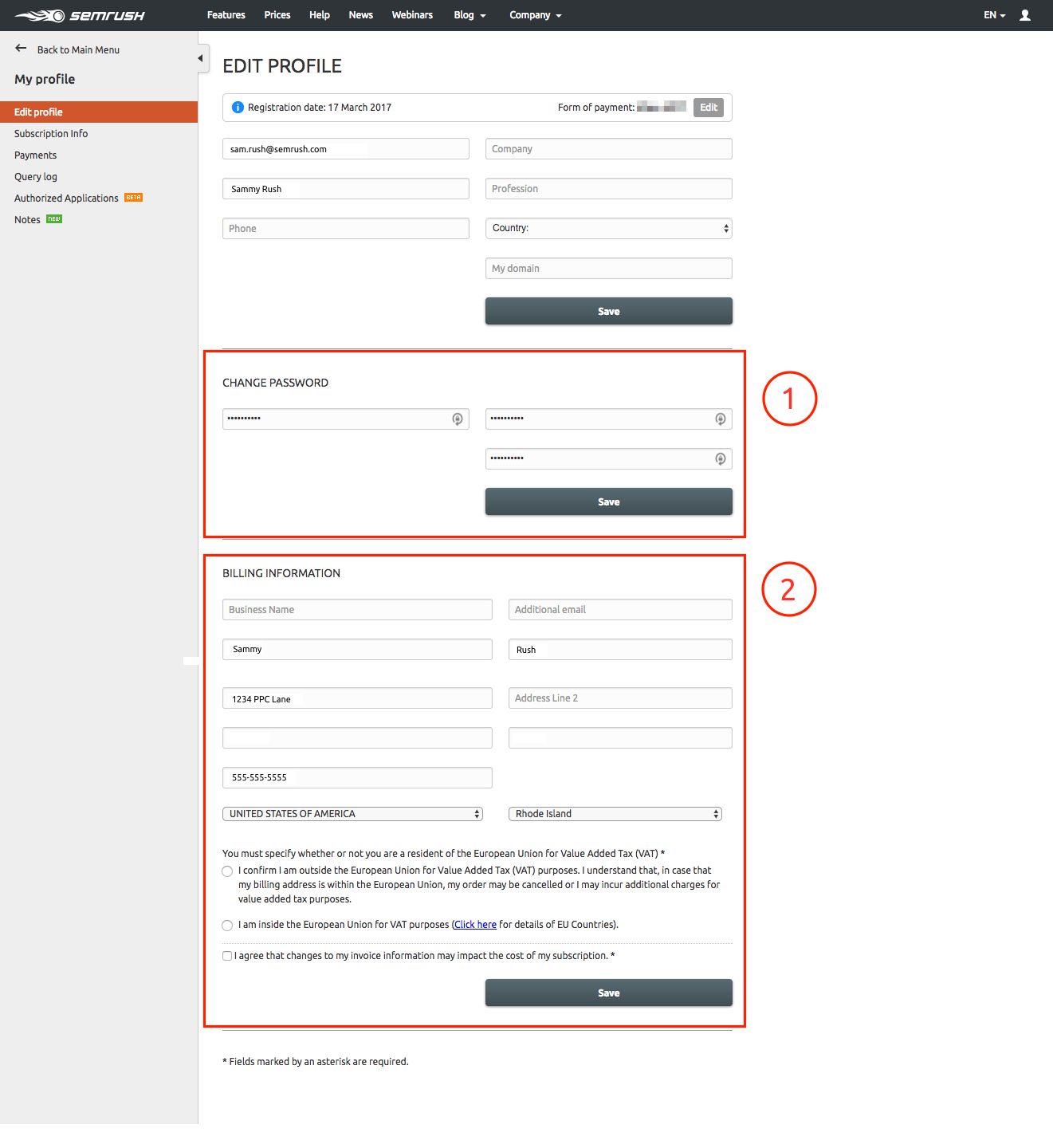Viewport: 1053px width, 1148px height.
Task: Expand the Blog menu
Action: pyautogui.click(x=470, y=15)
